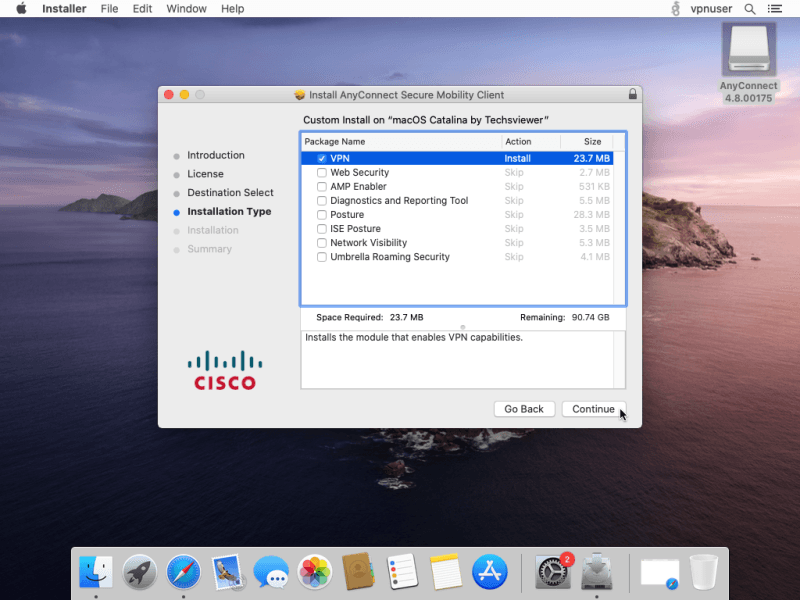Open App Store from the Dock
The image size is (800, 600).
(x=490, y=571)
